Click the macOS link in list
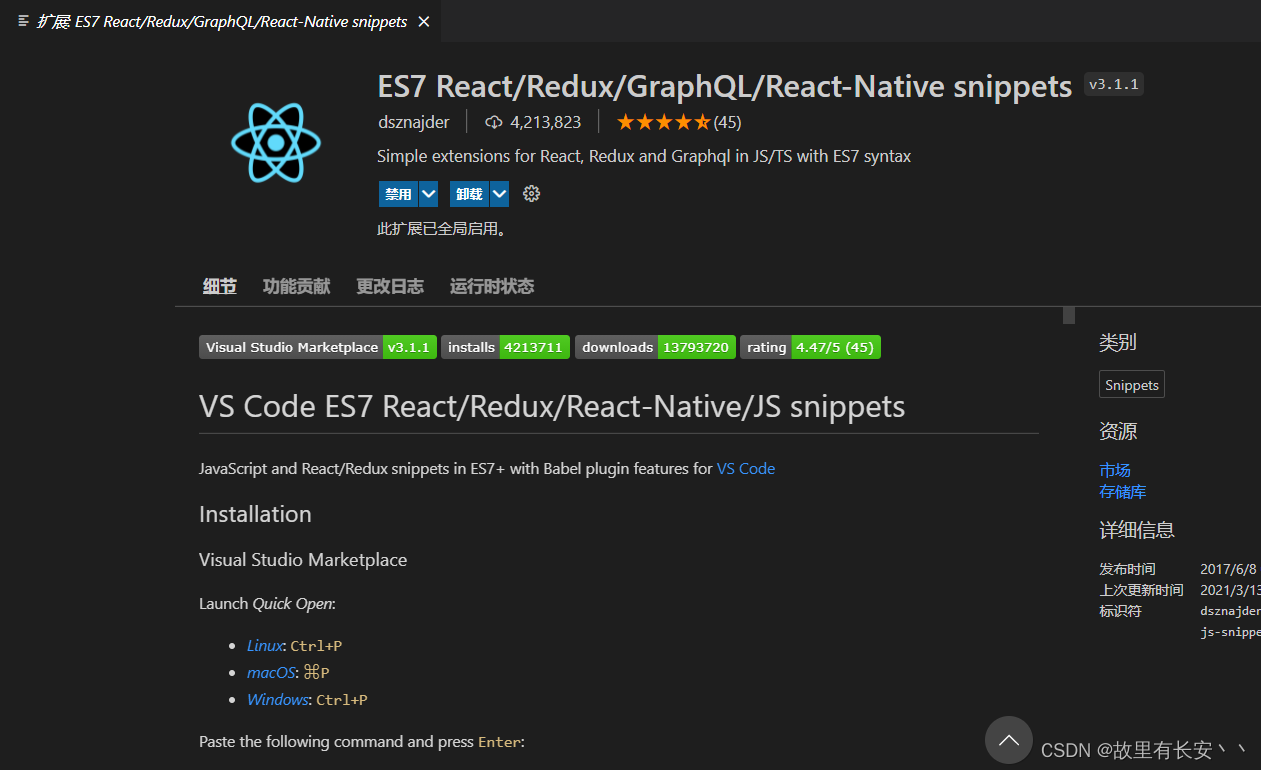 (271, 673)
